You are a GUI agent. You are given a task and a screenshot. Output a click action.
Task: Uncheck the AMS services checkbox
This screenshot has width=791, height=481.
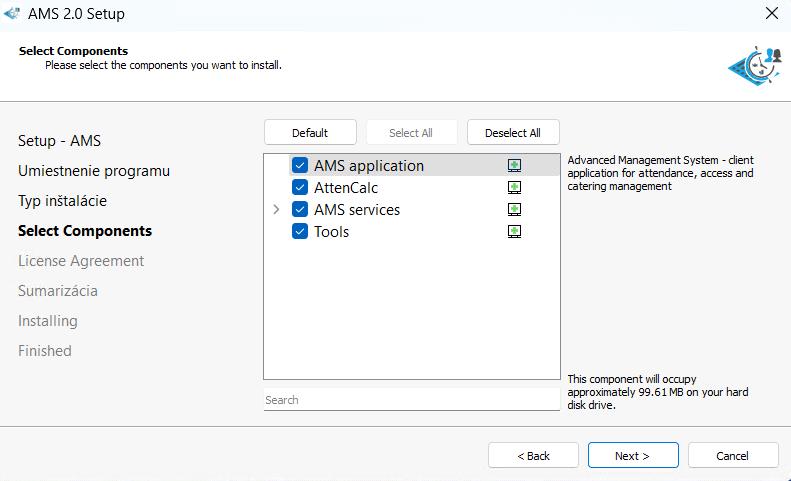(x=300, y=210)
